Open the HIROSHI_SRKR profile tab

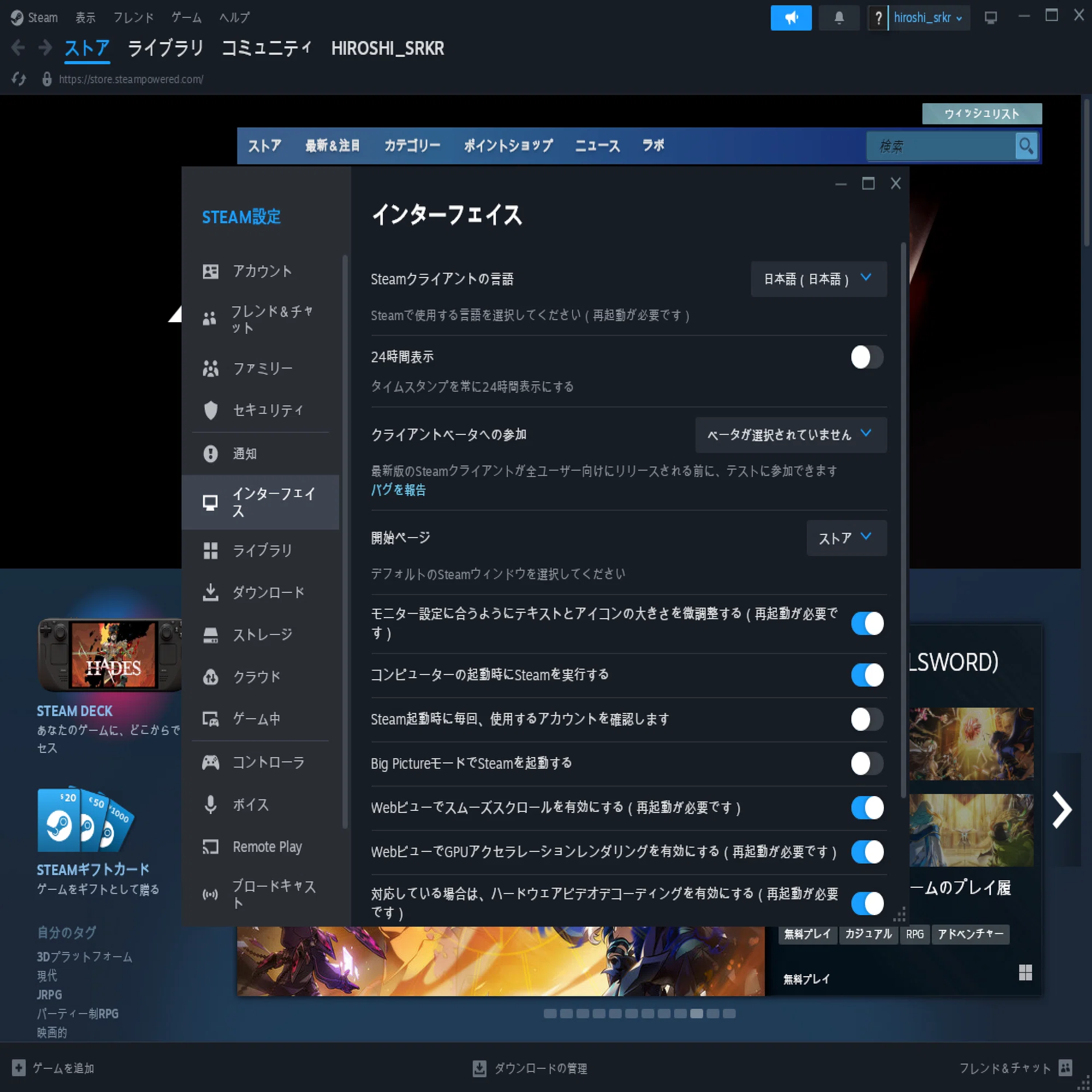pos(387,48)
